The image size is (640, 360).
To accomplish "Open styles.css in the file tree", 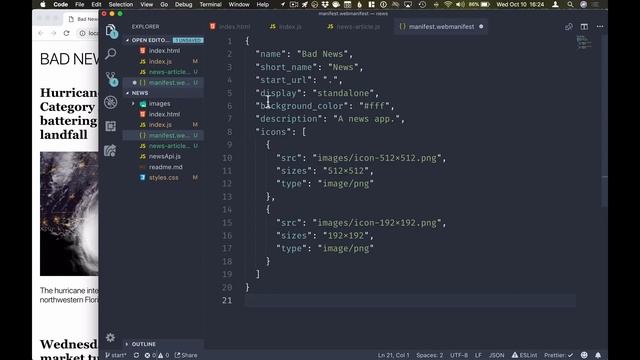I will (x=163, y=178).
